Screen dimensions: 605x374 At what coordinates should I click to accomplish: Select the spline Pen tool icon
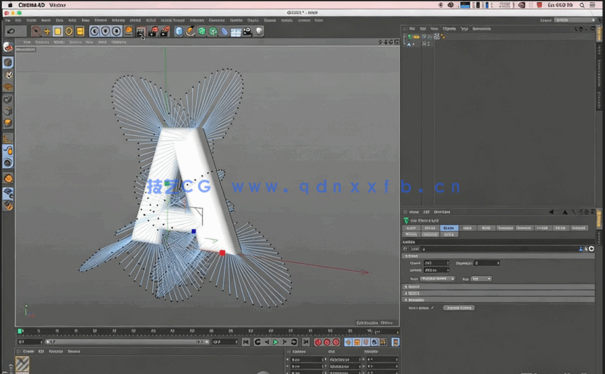(x=190, y=31)
